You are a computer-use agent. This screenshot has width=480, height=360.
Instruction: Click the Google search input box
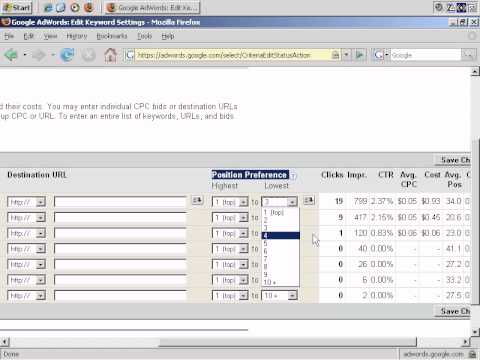pyautogui.click(x=425, y=55)
